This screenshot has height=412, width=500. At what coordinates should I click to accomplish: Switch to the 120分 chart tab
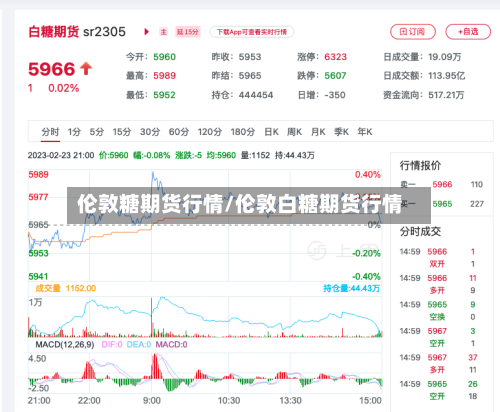(210, 132)
